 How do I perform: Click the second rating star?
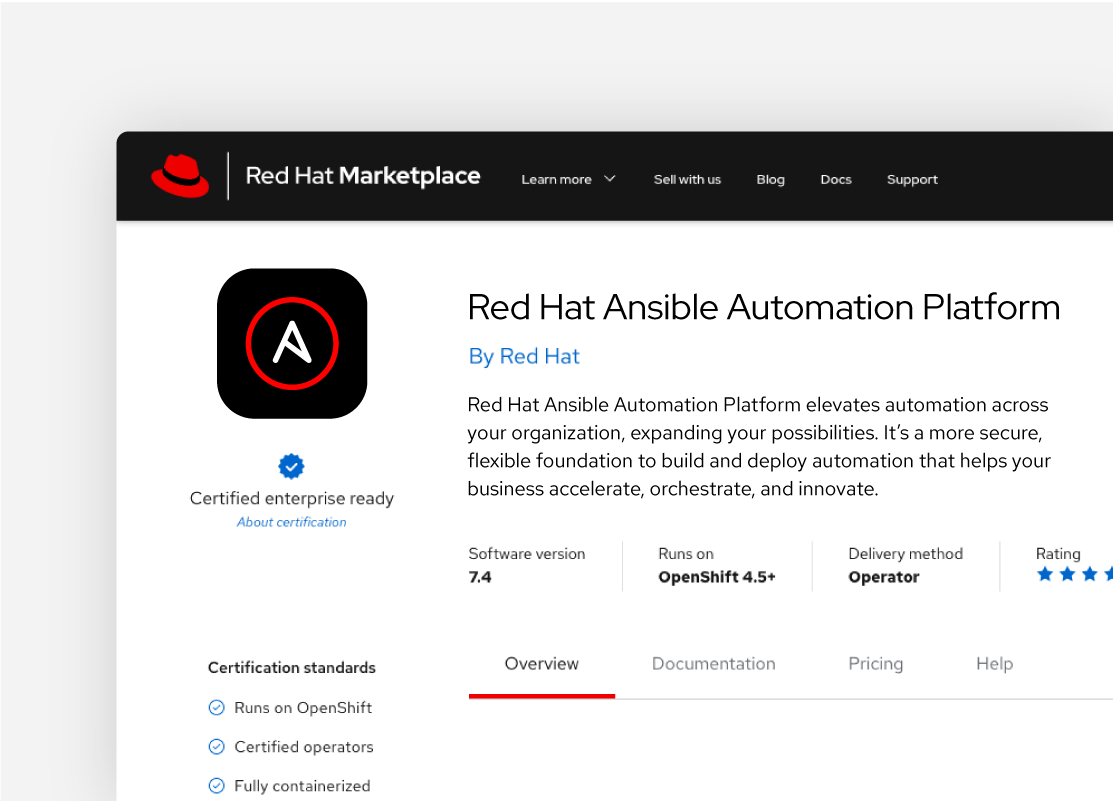1068,574
